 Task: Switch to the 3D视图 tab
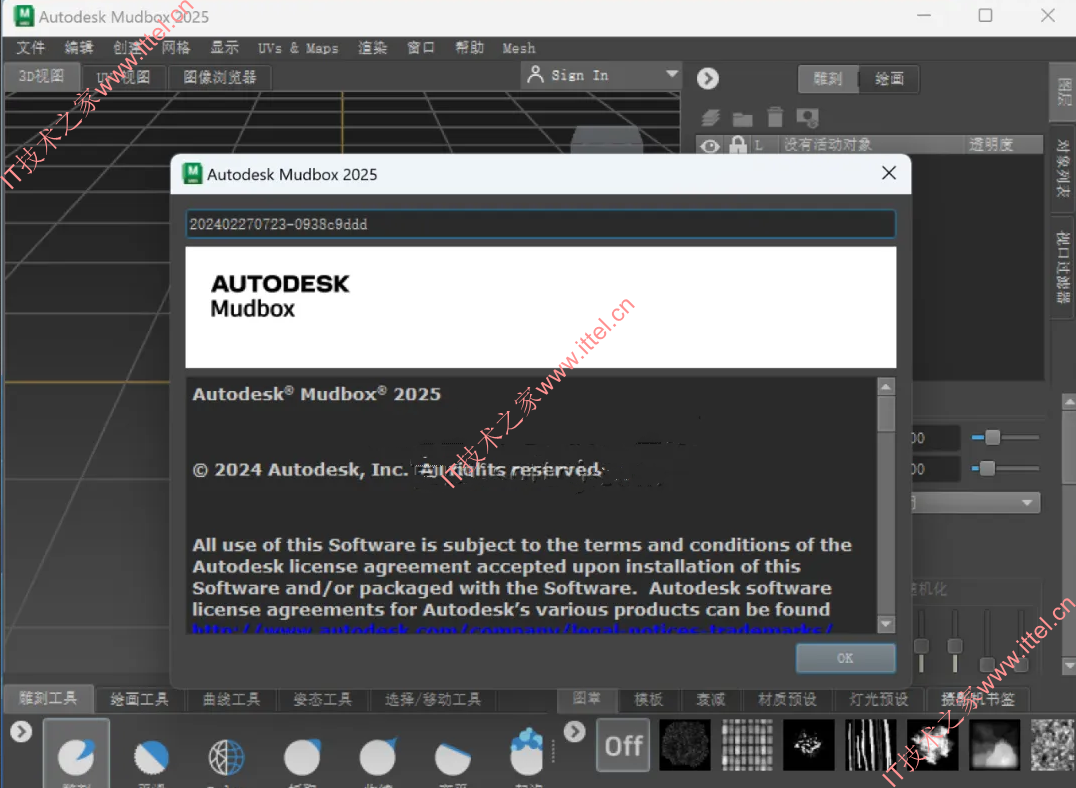point(41,76)
